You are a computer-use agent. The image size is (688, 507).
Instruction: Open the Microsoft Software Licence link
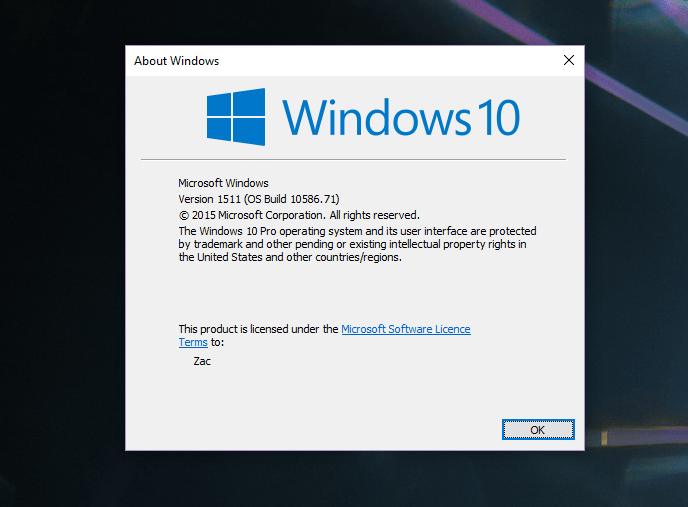(406, 329)
